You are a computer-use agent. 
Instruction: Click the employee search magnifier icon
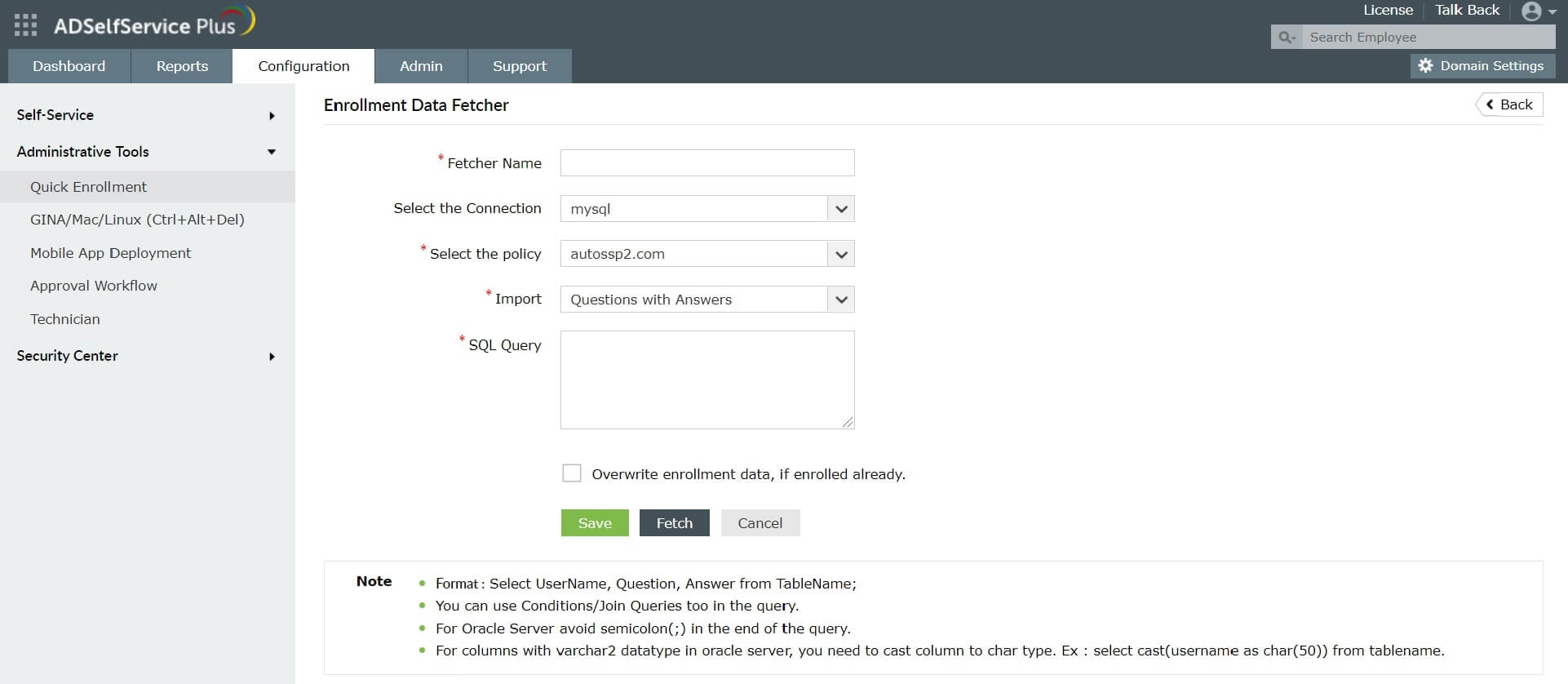point(1287,38)
